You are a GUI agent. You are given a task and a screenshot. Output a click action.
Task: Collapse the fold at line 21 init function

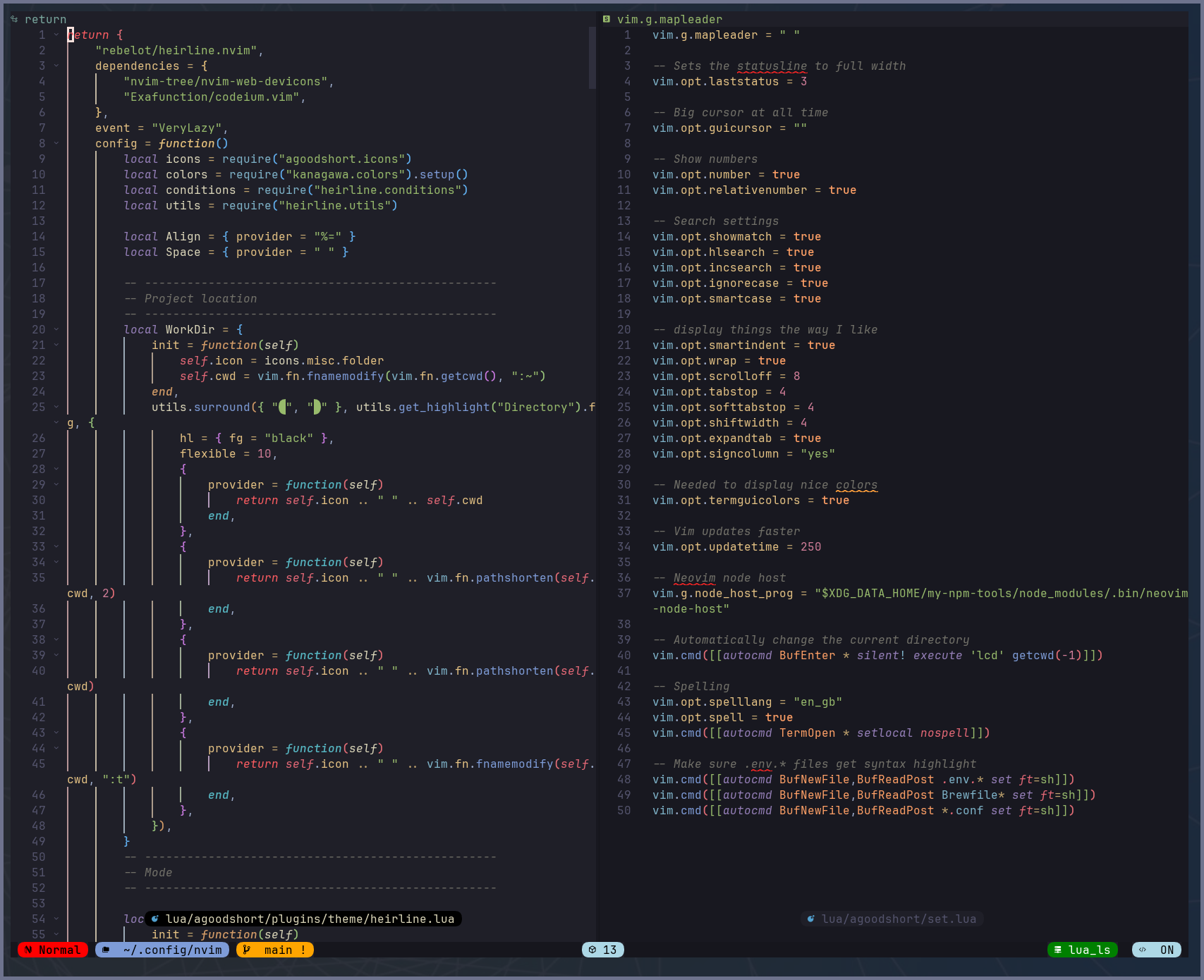56,345
